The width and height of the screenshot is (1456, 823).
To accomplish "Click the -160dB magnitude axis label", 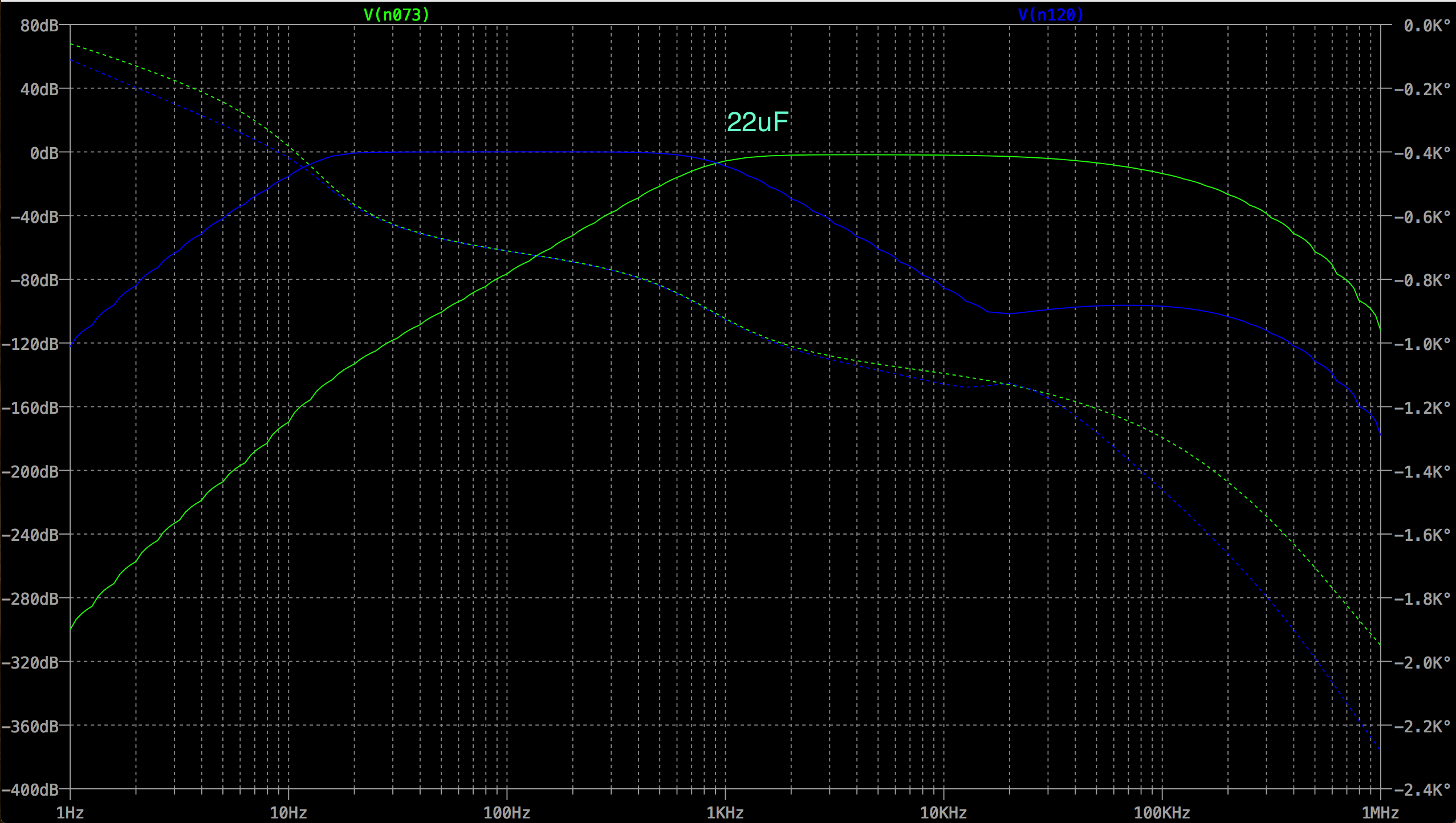I will 30,408.
